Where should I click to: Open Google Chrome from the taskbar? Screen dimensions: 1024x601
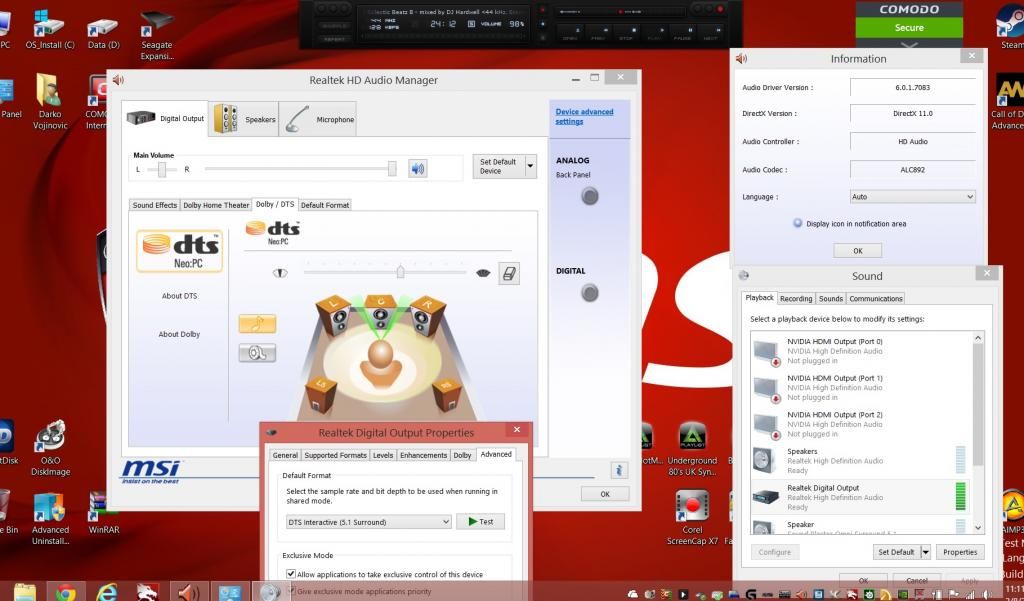coord(65,592)
